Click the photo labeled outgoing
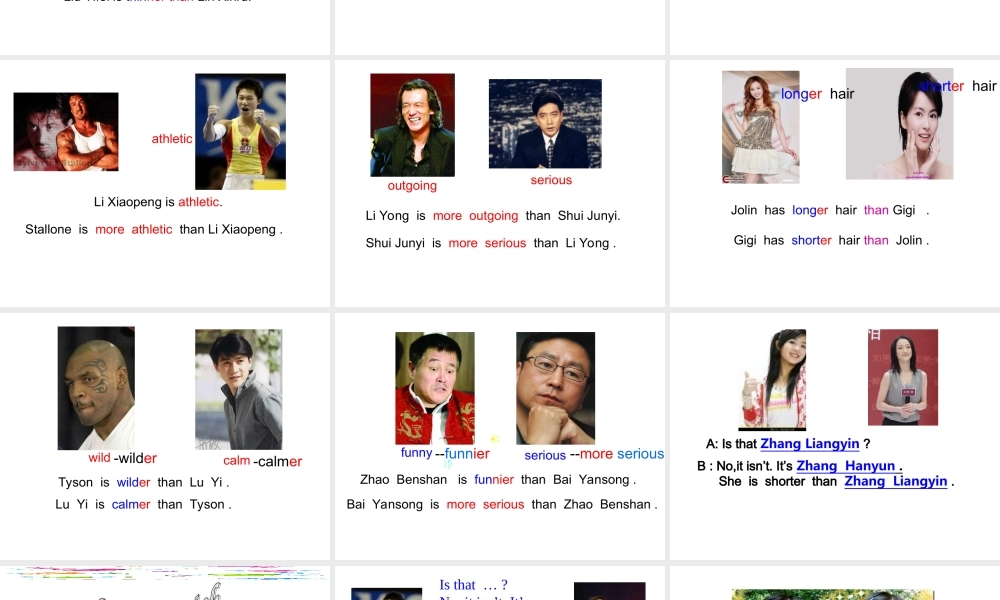The width and height of the screenshot is (1000, 600). (x=413, y=125)
